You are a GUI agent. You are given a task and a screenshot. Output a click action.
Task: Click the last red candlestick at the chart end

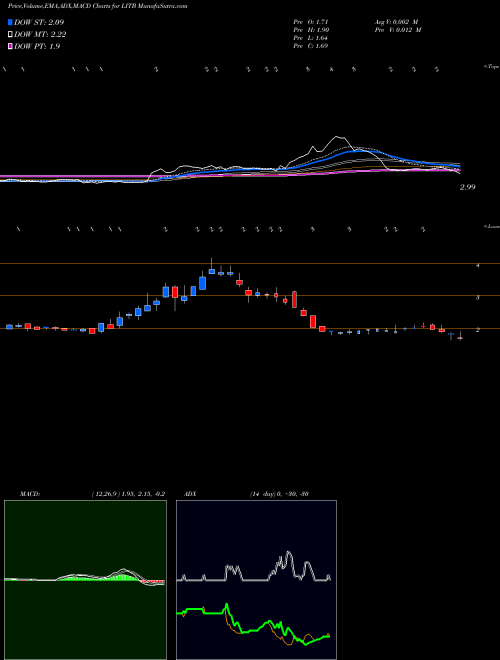[x=460, y=338]
